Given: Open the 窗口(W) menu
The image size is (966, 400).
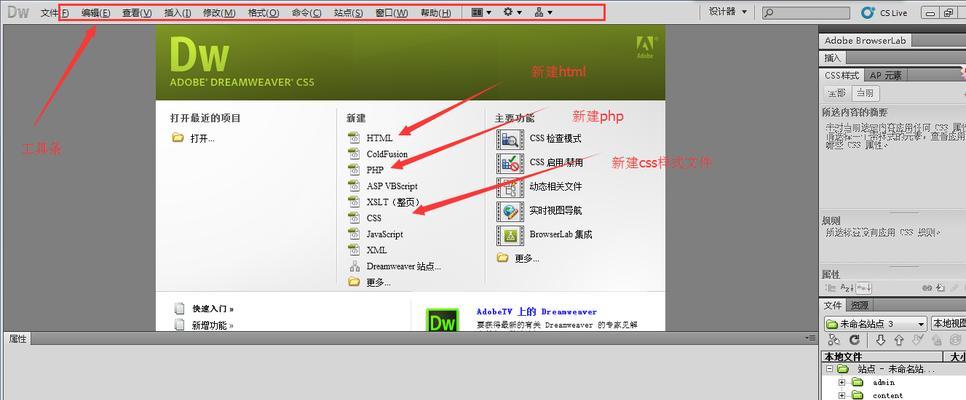Looking at the screenshot, I should tap(392, 12).
